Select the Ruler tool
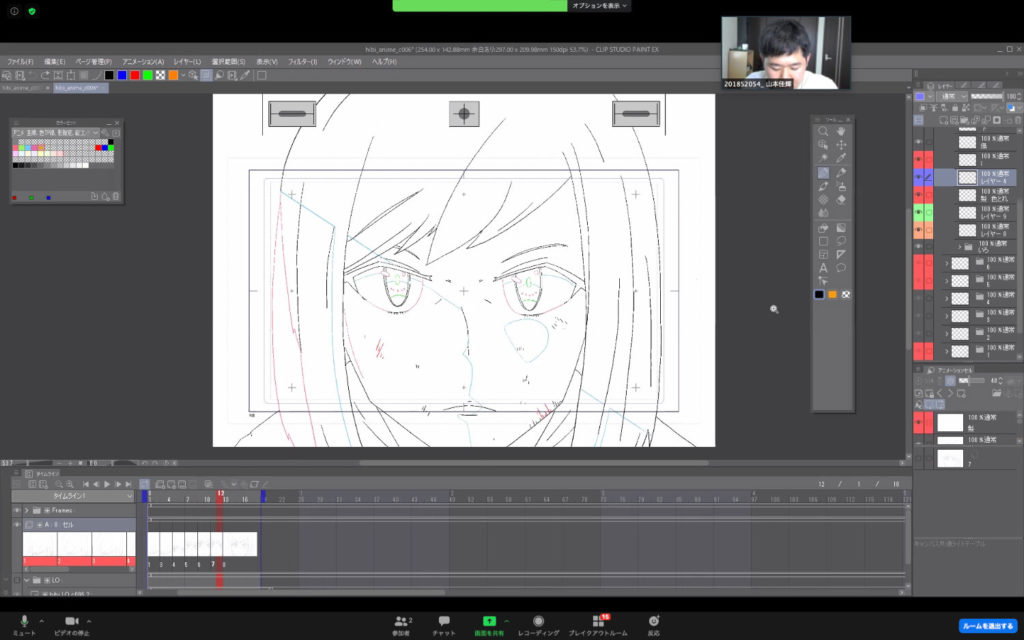 coord(840,255)
